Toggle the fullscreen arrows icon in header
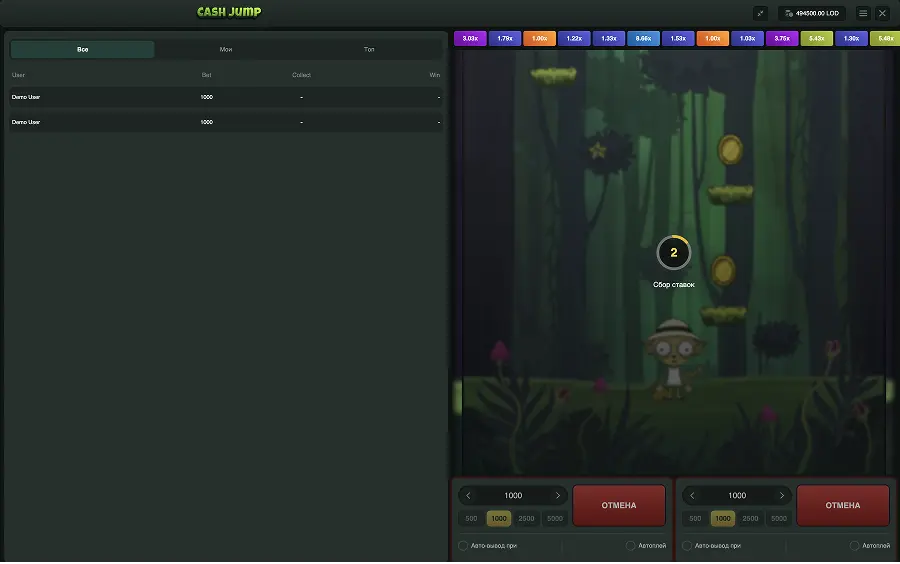 click(x=760, y=13)
